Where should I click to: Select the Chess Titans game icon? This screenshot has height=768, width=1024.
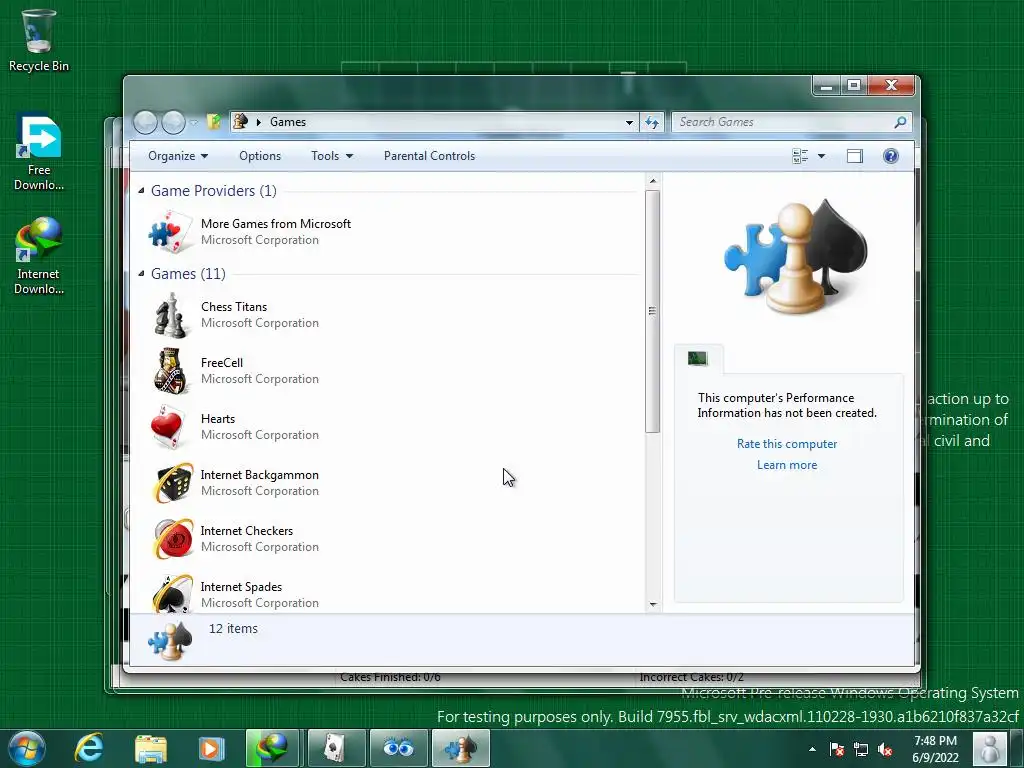point(171,315)
